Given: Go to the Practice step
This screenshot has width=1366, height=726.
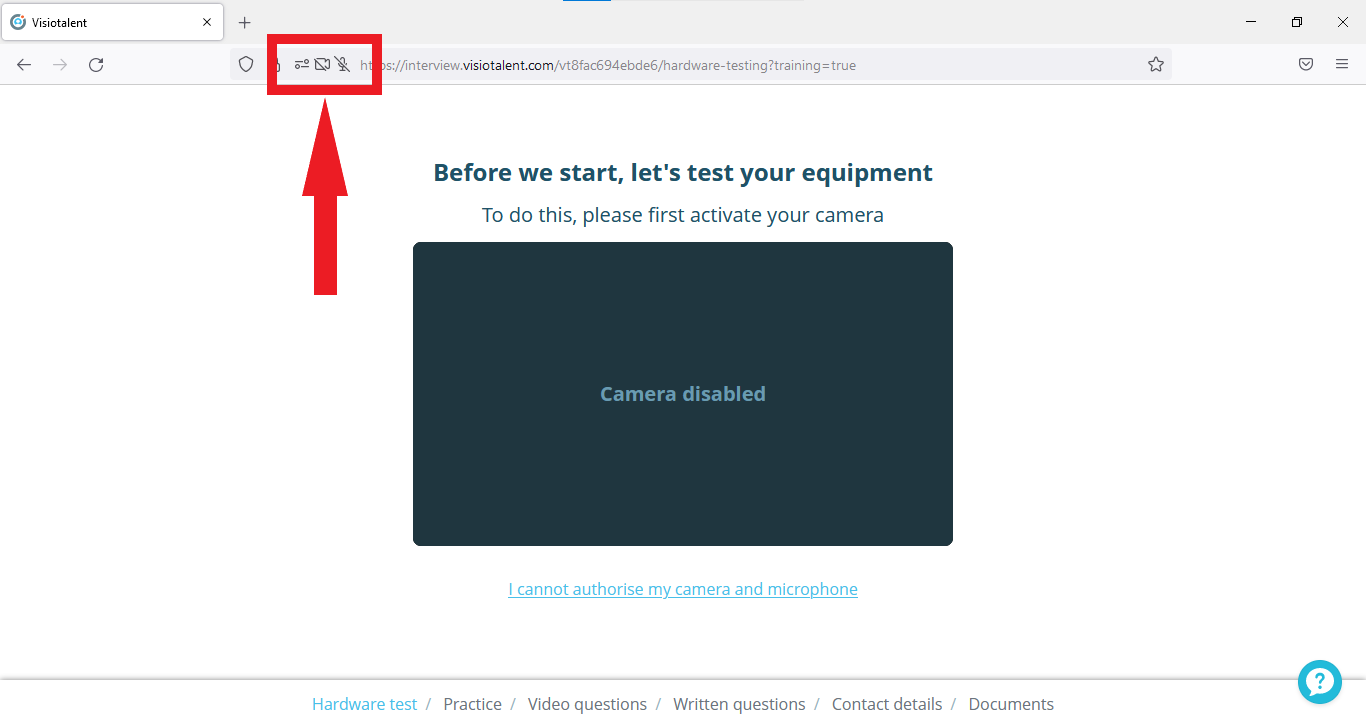Looking at the screenshot, I should [472, 704].
